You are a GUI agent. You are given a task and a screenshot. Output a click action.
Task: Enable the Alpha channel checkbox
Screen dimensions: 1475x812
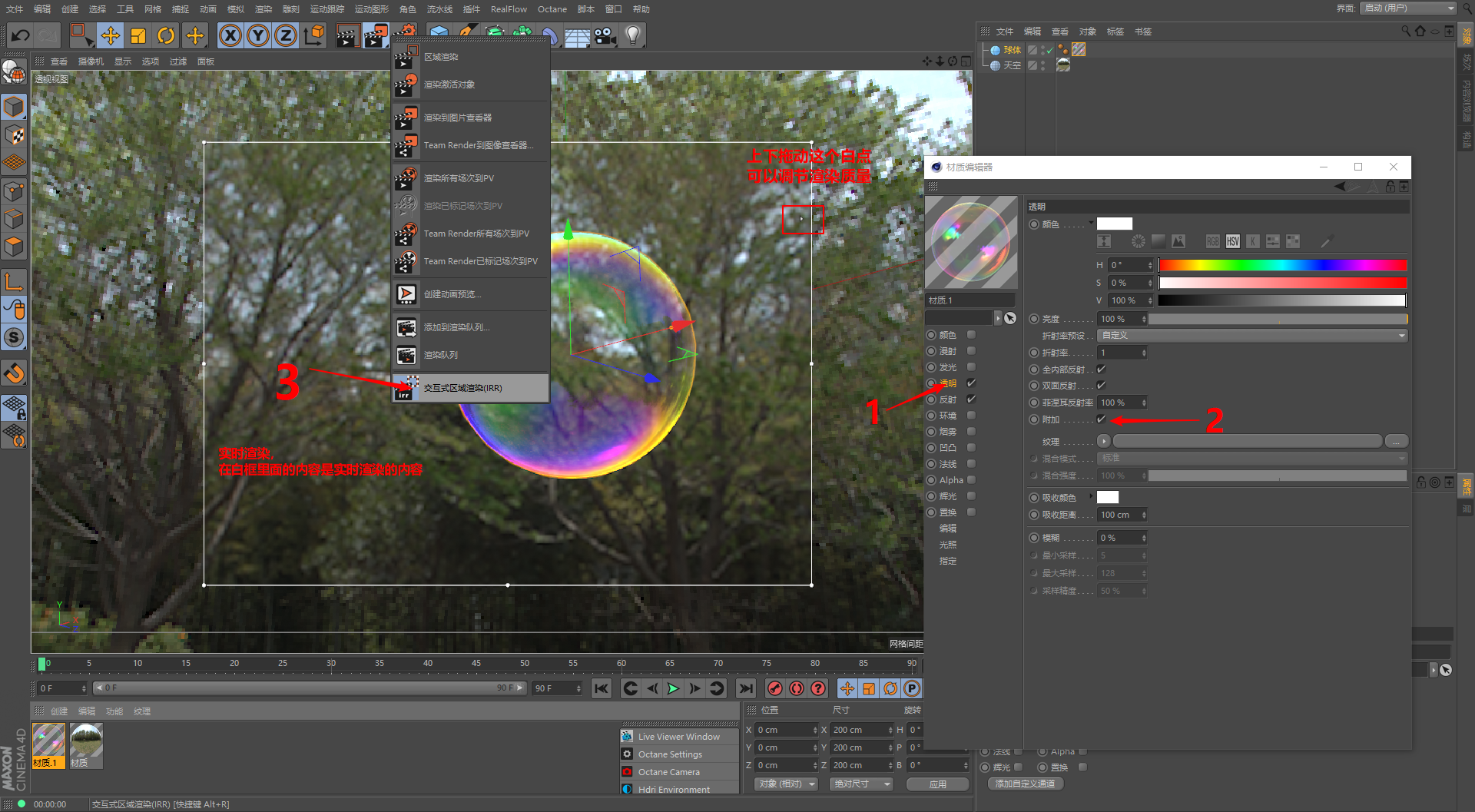point(971,479)
